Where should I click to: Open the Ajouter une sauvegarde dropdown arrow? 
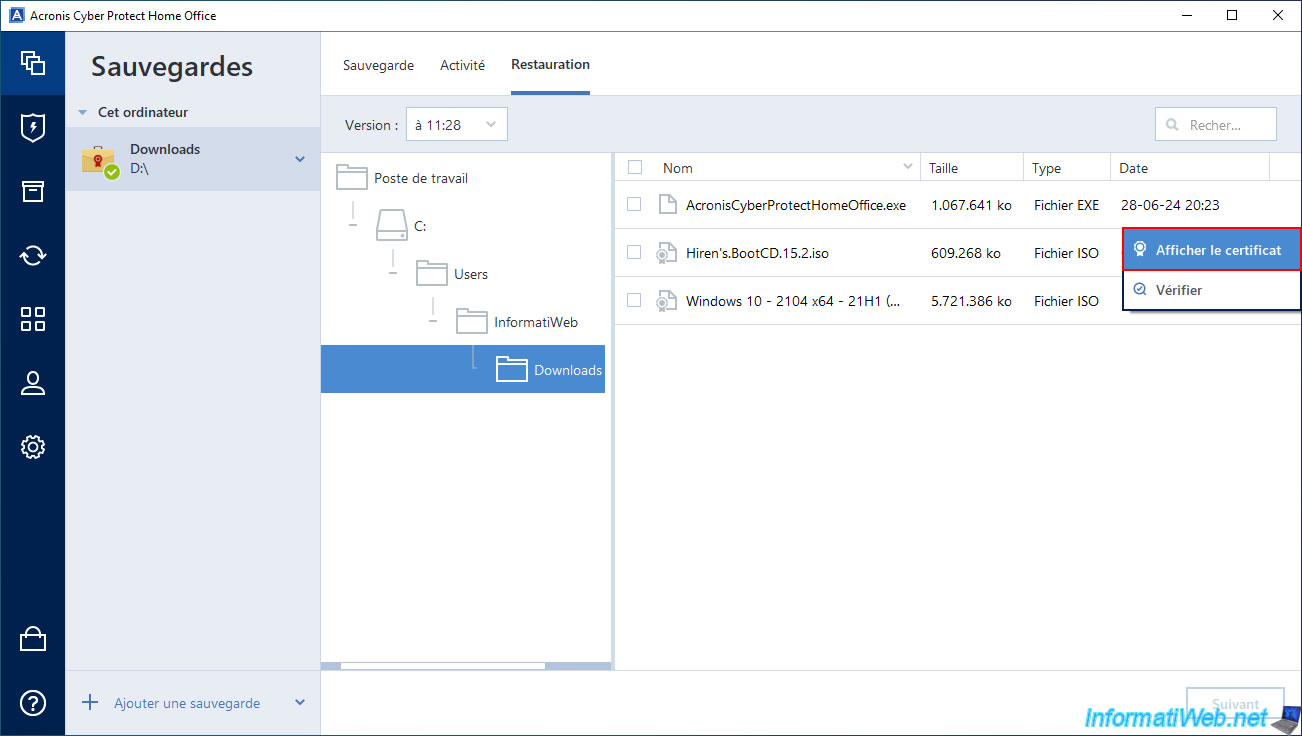[x=300, y=703]
